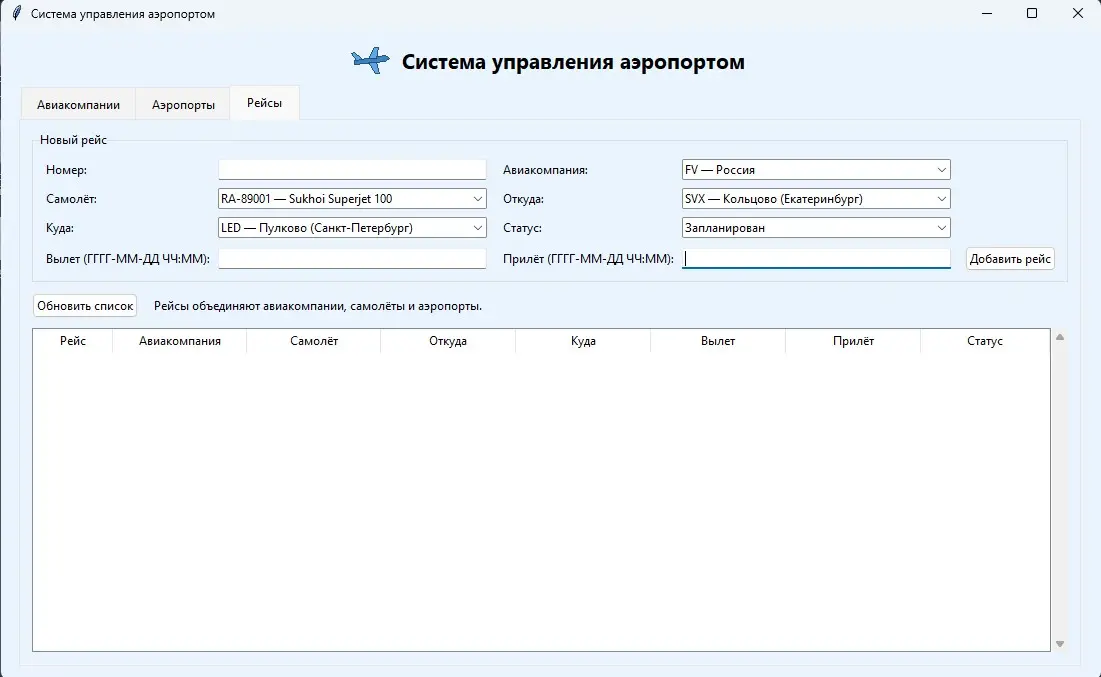This screenshot has height=677, width=1101.
Task: Click the Самолёт column header in table
Action: (x=314, y=341)
